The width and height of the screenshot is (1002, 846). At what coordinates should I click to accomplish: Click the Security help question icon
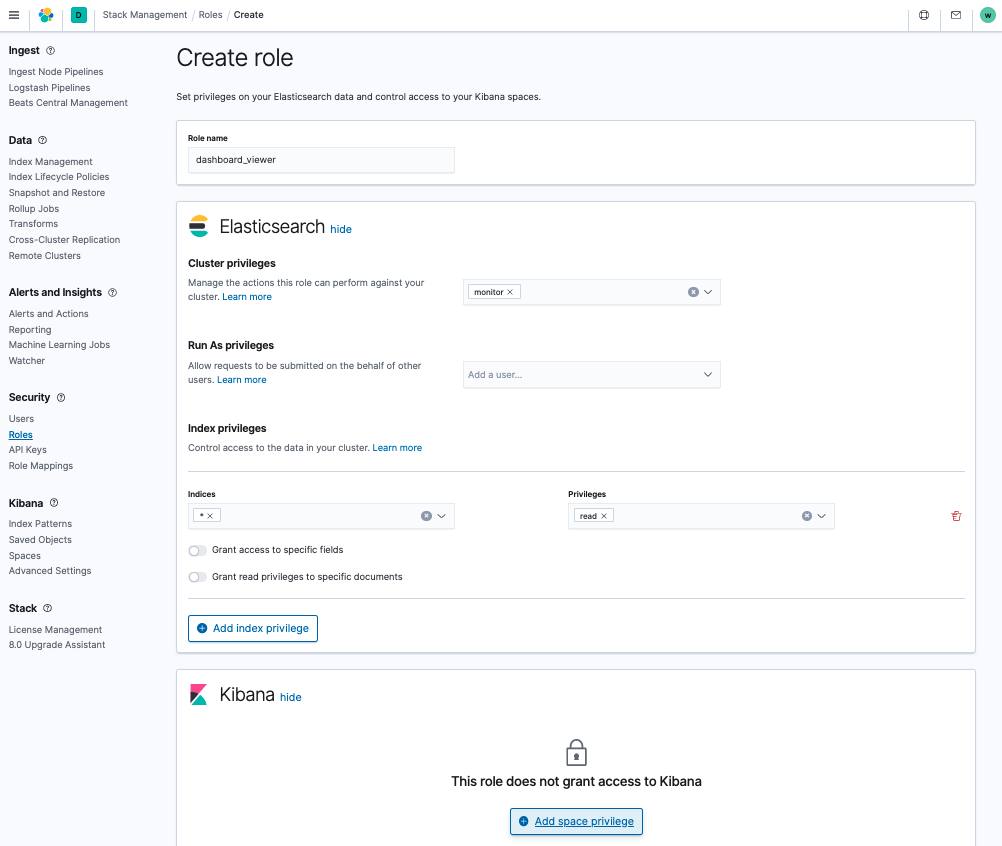(61, 397)
